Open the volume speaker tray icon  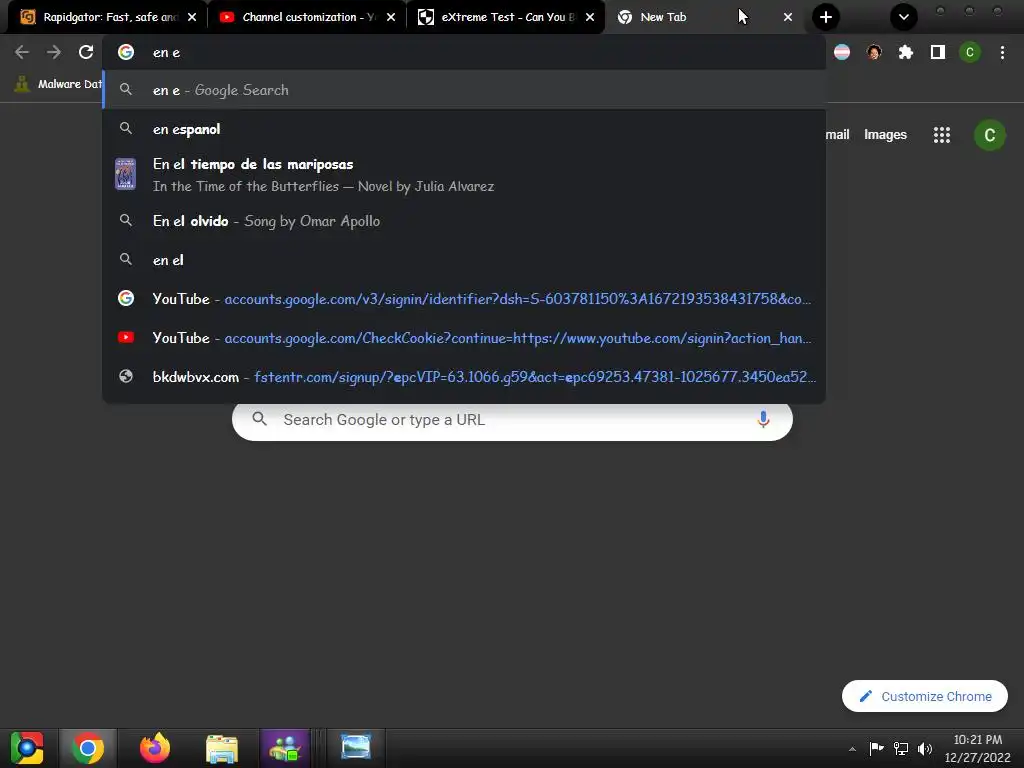[924, 748]
